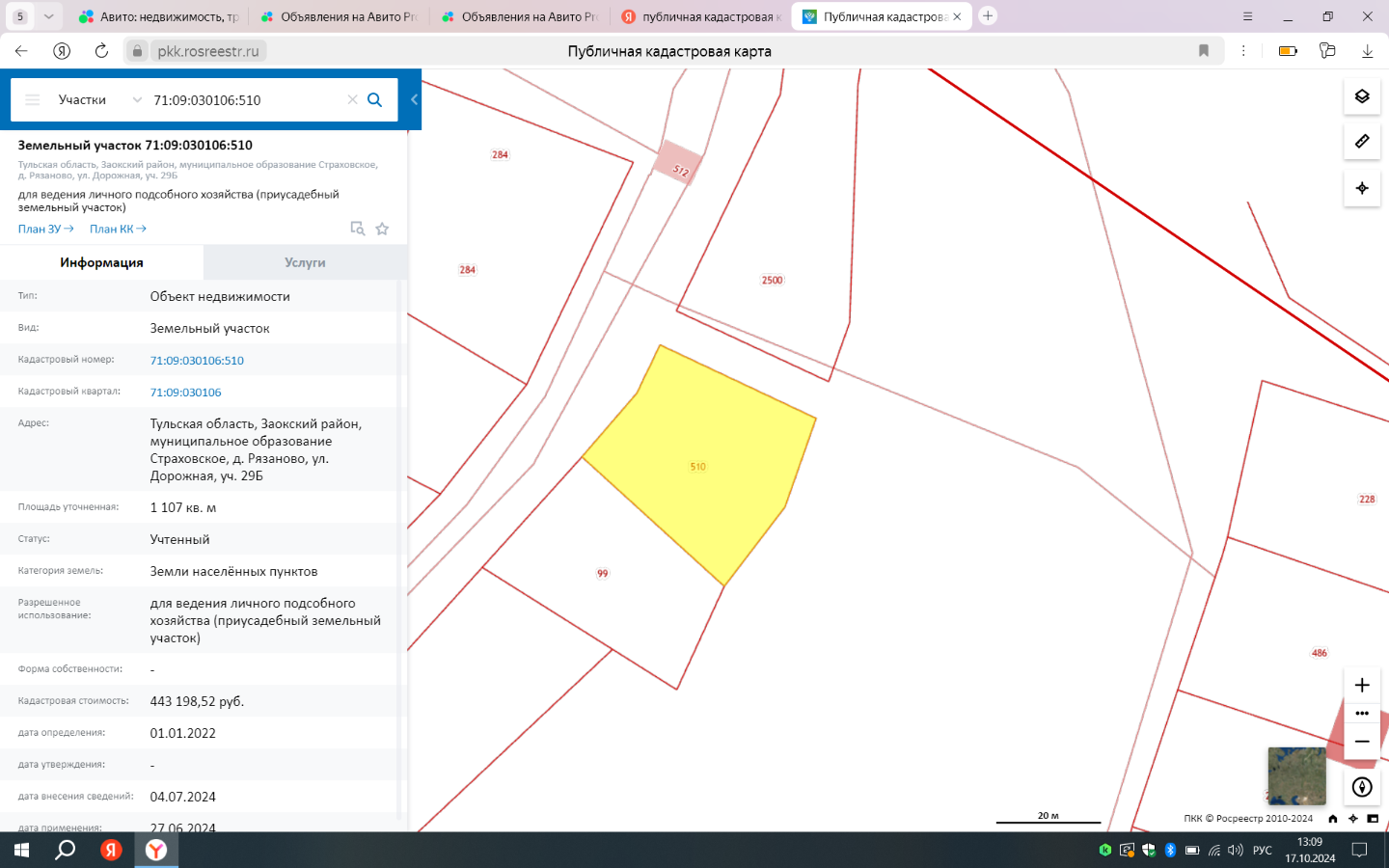Click the Yandex home button in toolbar
The image size is (1389, 868).
[62, 51]
